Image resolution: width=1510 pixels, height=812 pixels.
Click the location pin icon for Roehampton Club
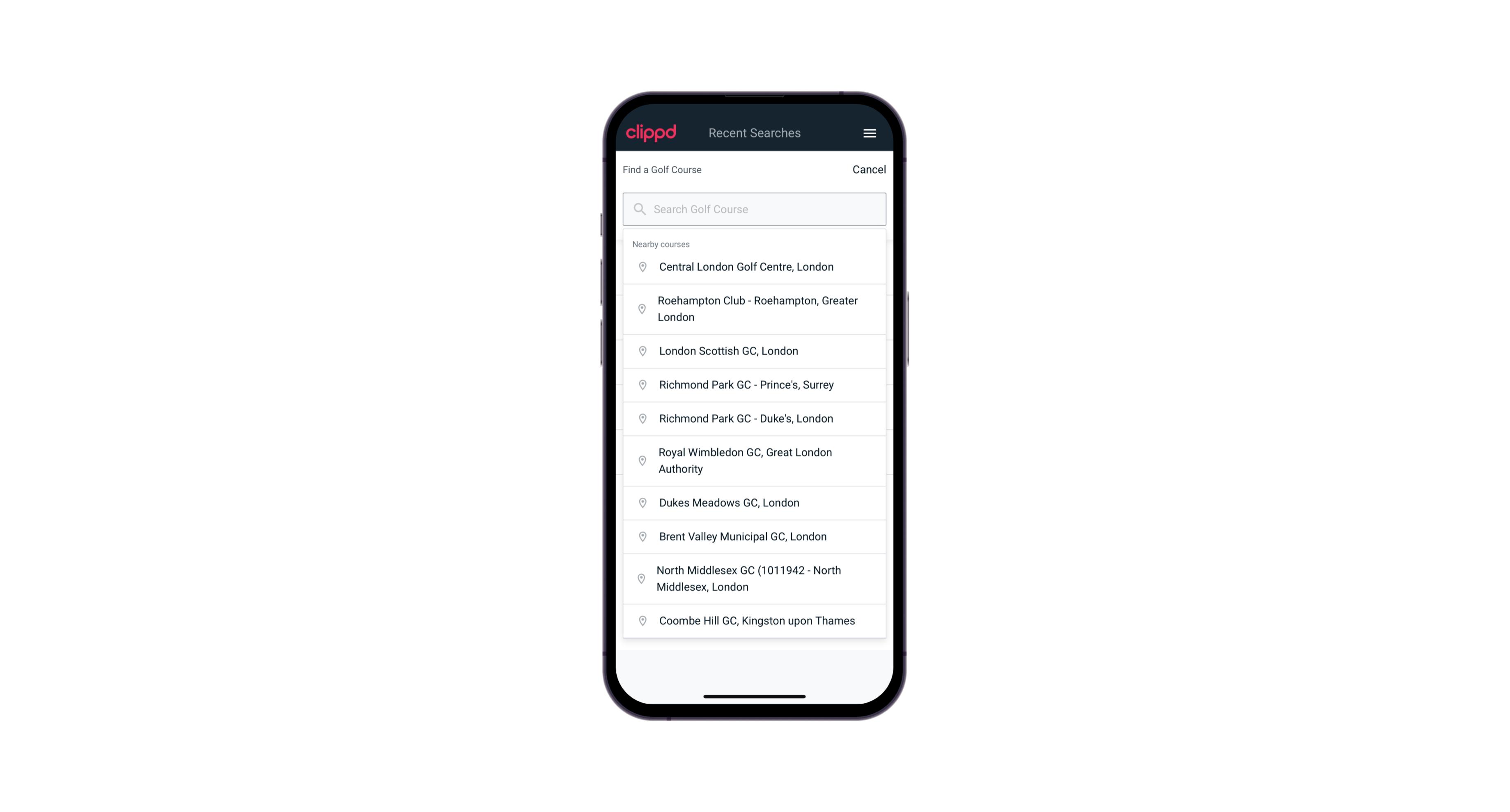(642, 309)
